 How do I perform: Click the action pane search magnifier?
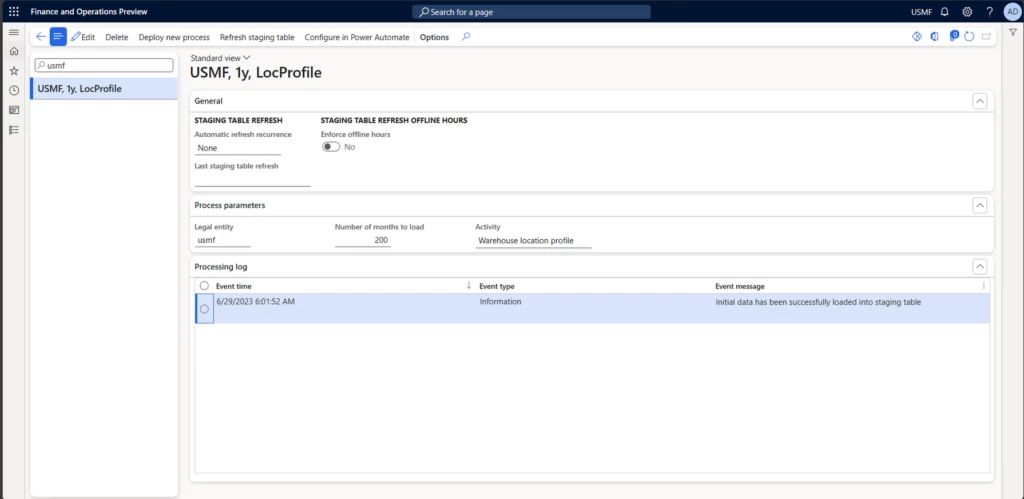click(x=466, y=37)
